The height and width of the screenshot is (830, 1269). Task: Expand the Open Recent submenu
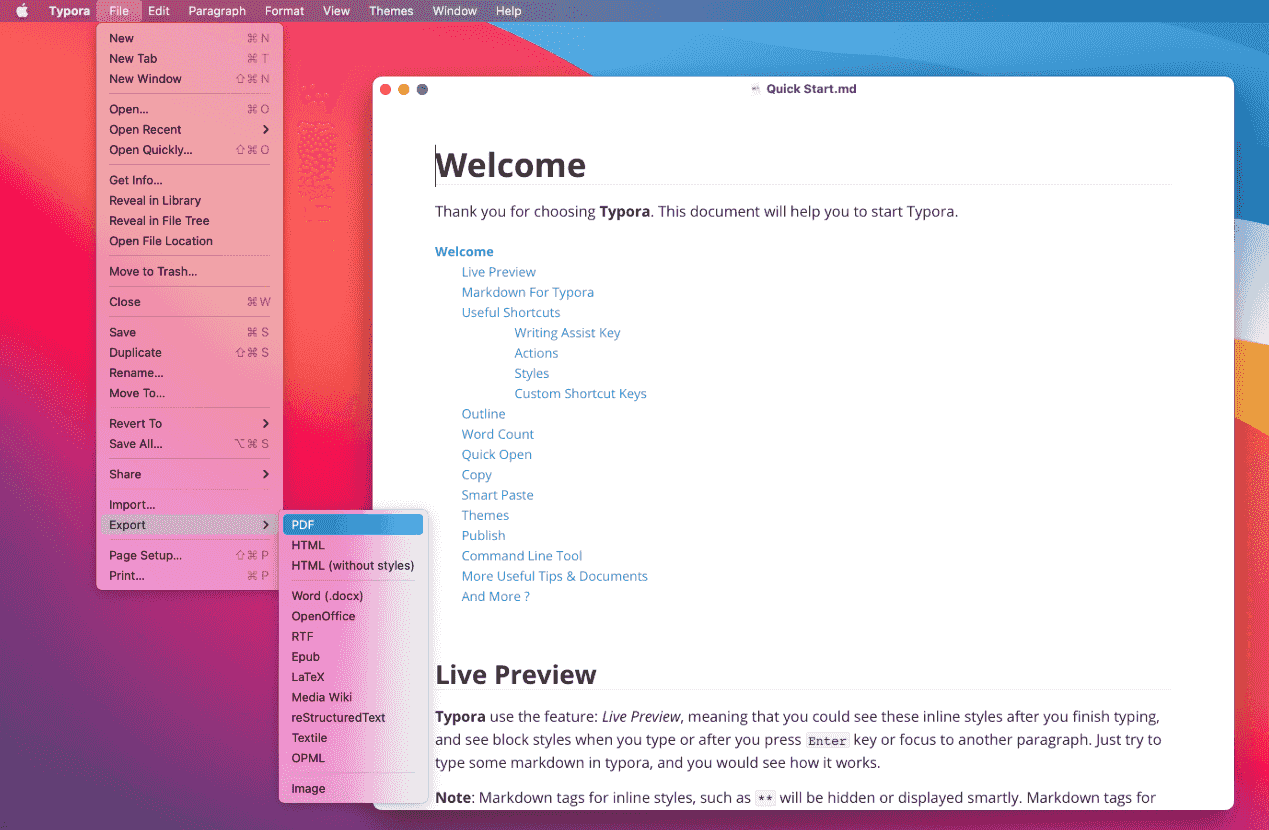(x=265, y=130)
